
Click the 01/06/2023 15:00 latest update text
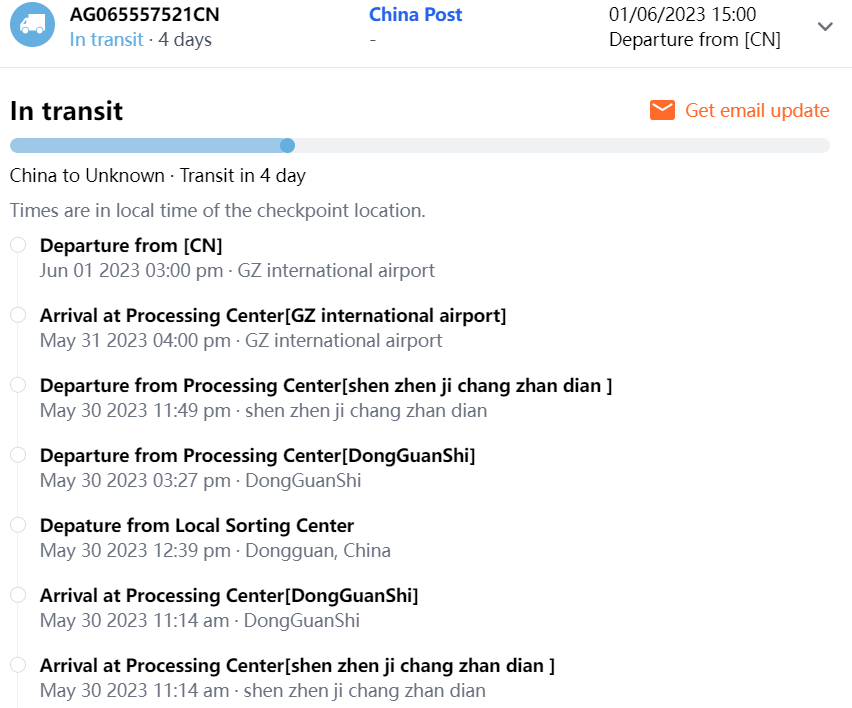[682, 15]
